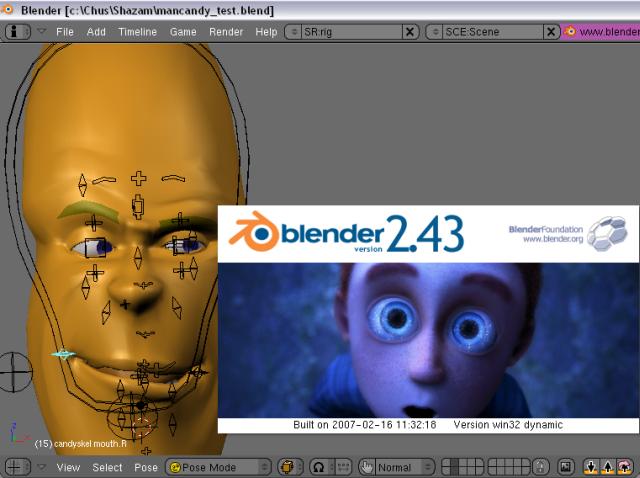Open the 3D viewport View menu
Viewport: 640px width, 478px height.
point(68,467)
